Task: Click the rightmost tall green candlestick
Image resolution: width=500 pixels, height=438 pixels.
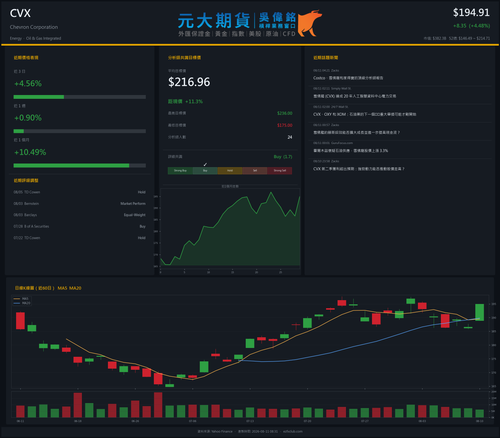Action: pyautogui.click(x=479, y=312)
